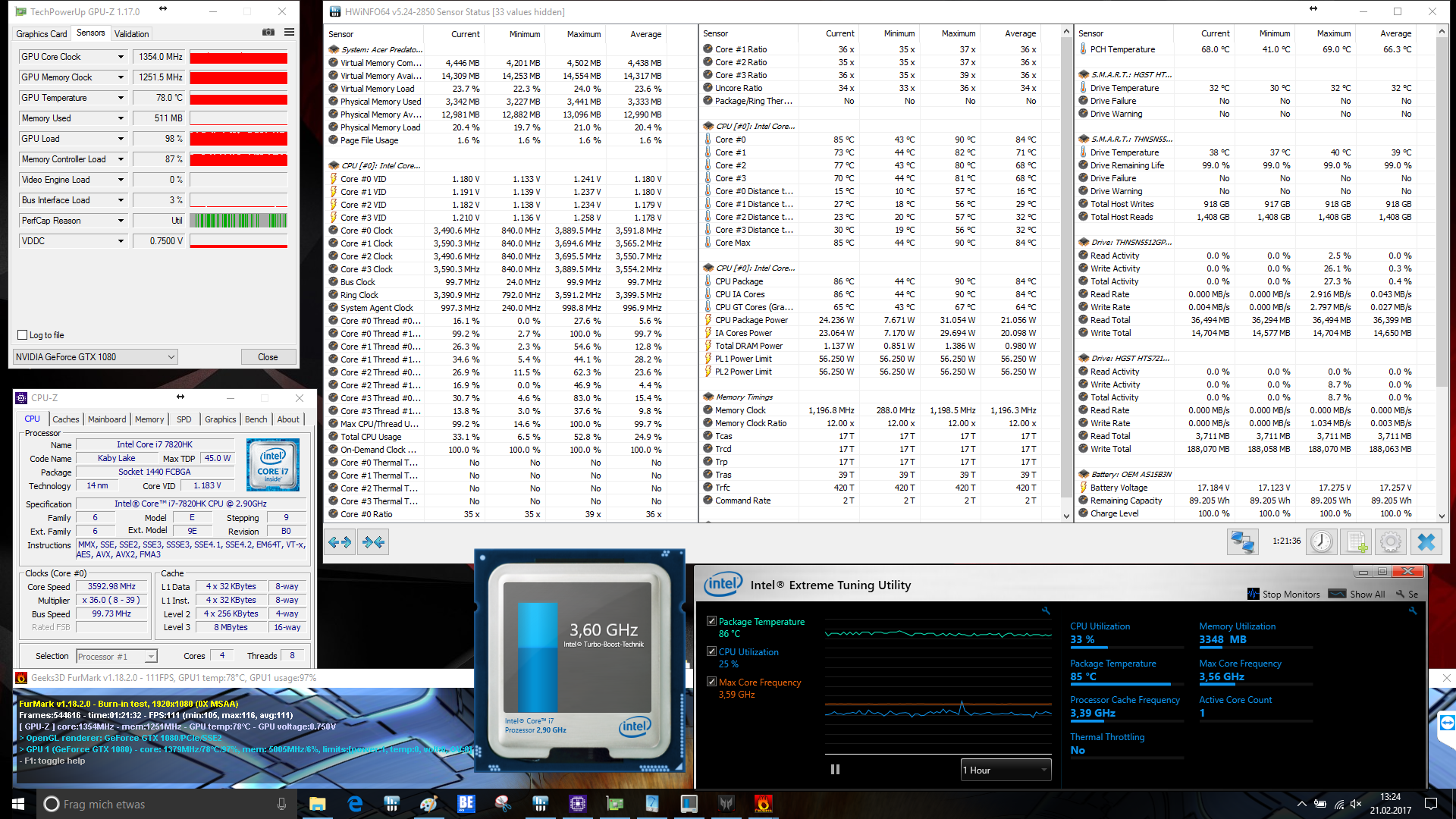The height and width of the screenshot is (819, 1456).
Task: Open the 1 Hour time range dropdown
Action: click(1006, 770)
